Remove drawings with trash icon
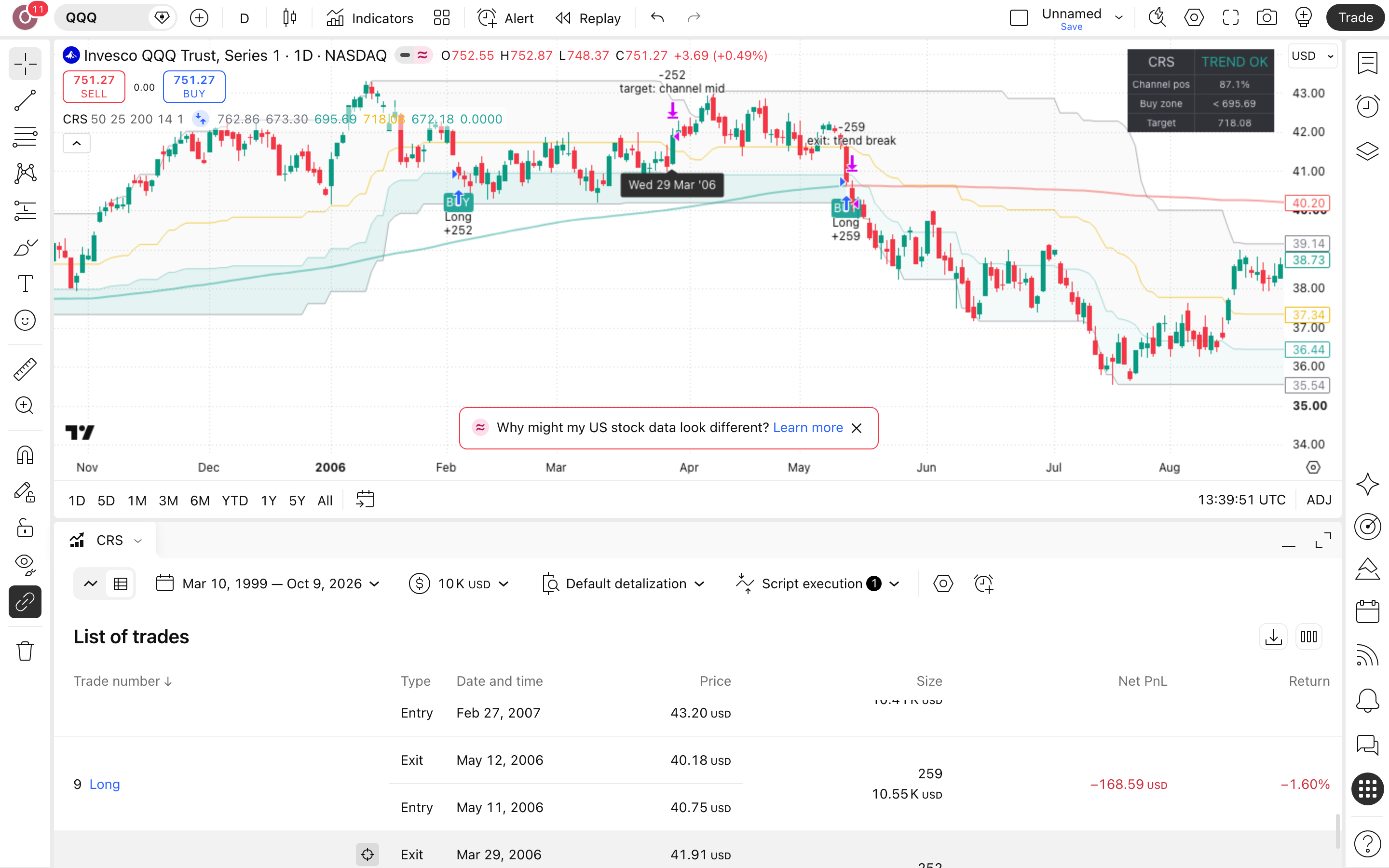The height and width of the screenshot is (868, 1389). pos(25,651)
